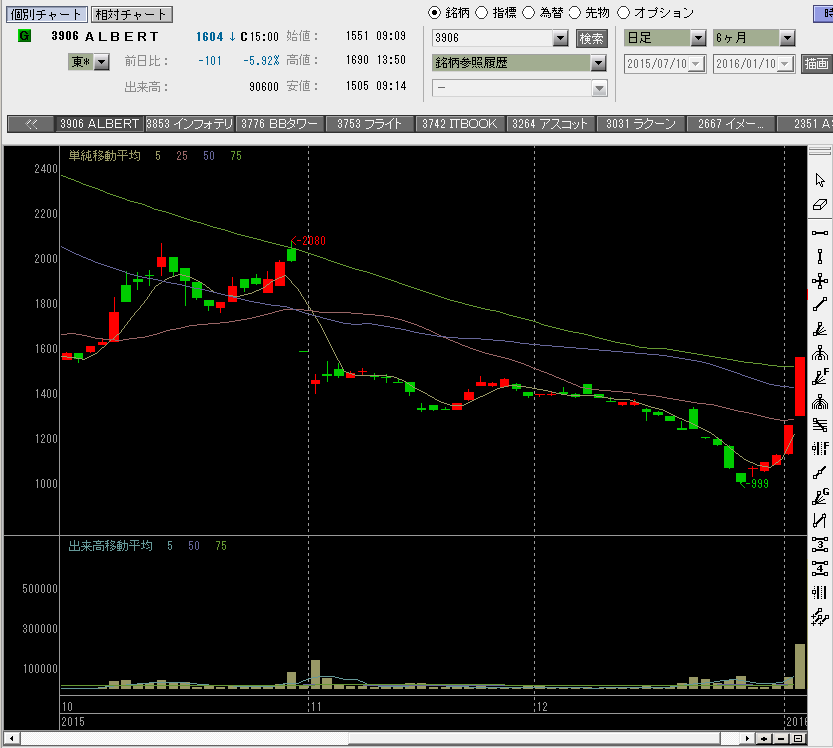The image size is (833, 748).
Task: Click the horizontal scrollbar thumb
Action: tap(534, 738)
